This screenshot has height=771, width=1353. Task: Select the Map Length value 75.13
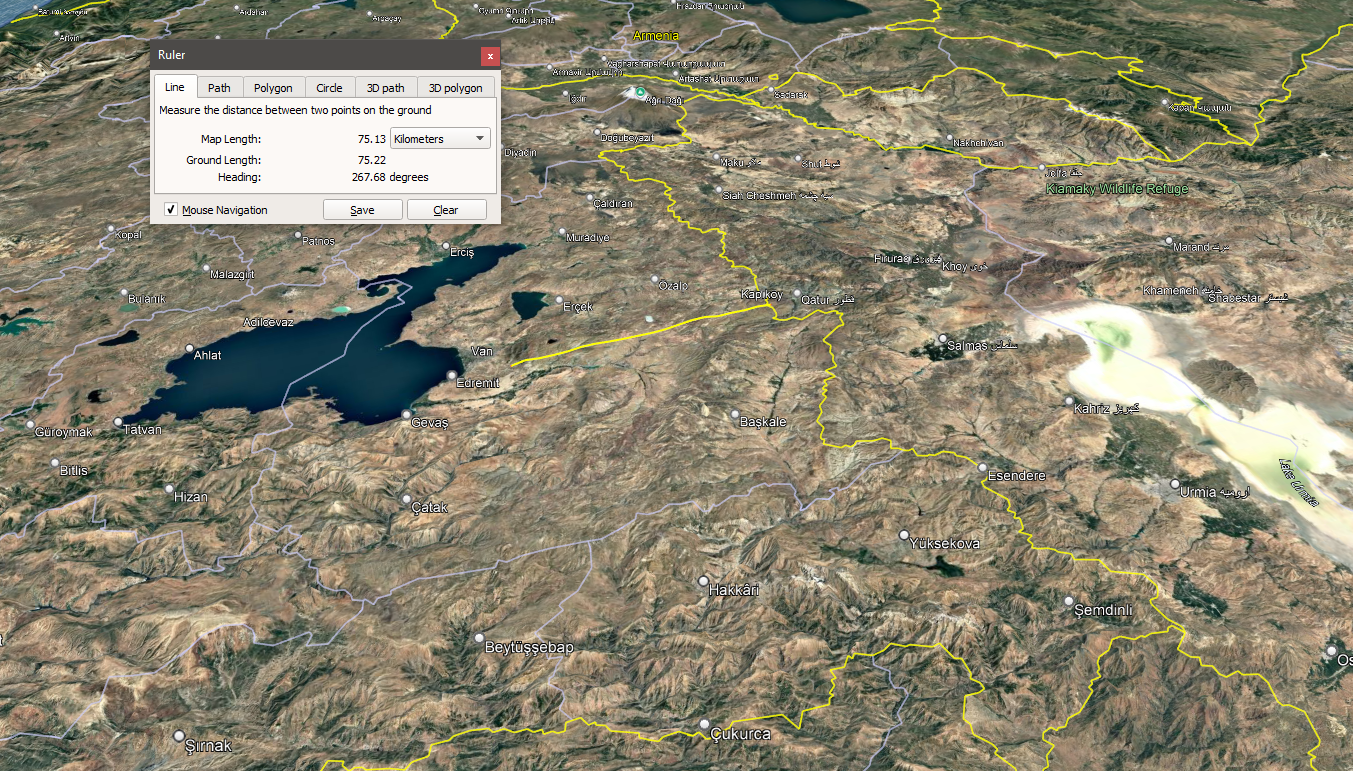click(x=372, y=139)
